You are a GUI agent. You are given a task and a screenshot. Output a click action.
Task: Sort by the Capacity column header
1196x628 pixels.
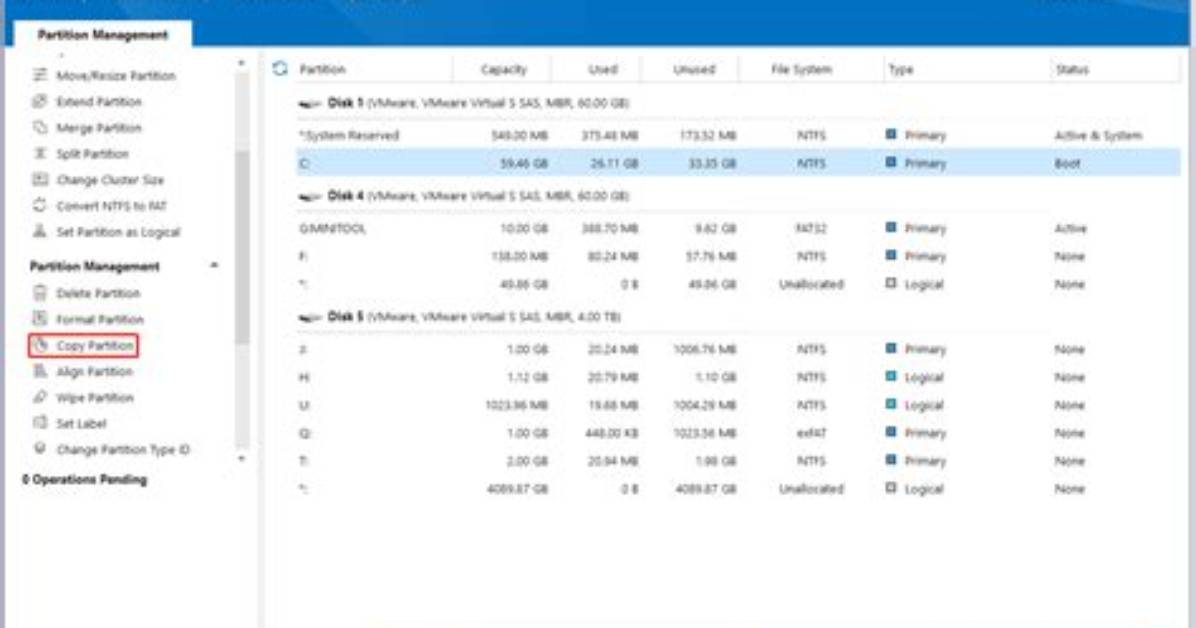pyautogui.click(x=503, y=69)
